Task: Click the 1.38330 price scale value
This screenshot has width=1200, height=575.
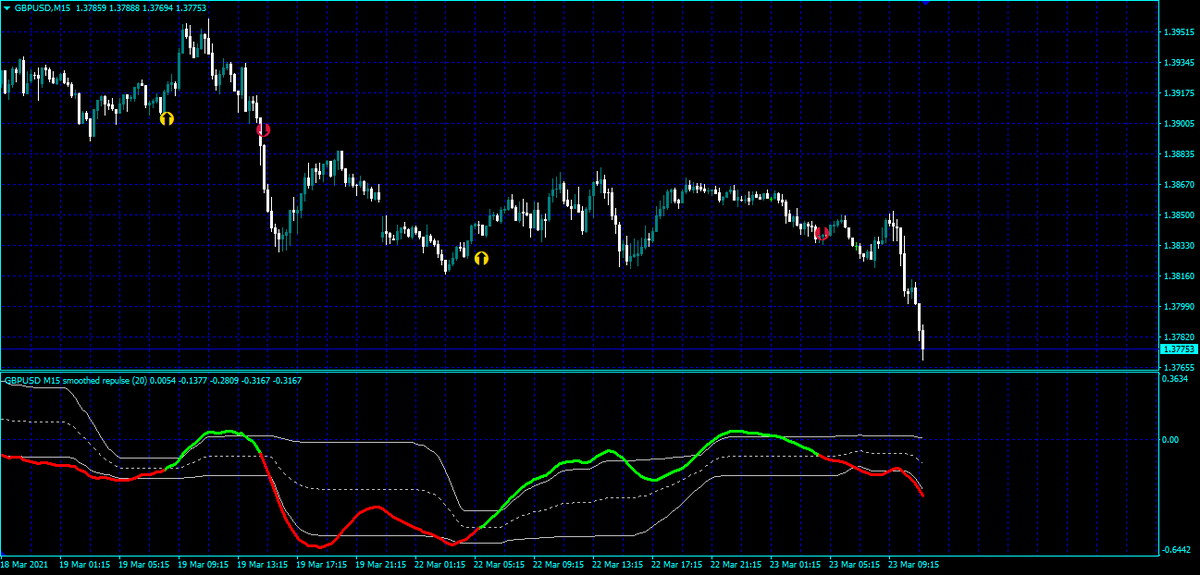Action: (x=1178, y=246)
